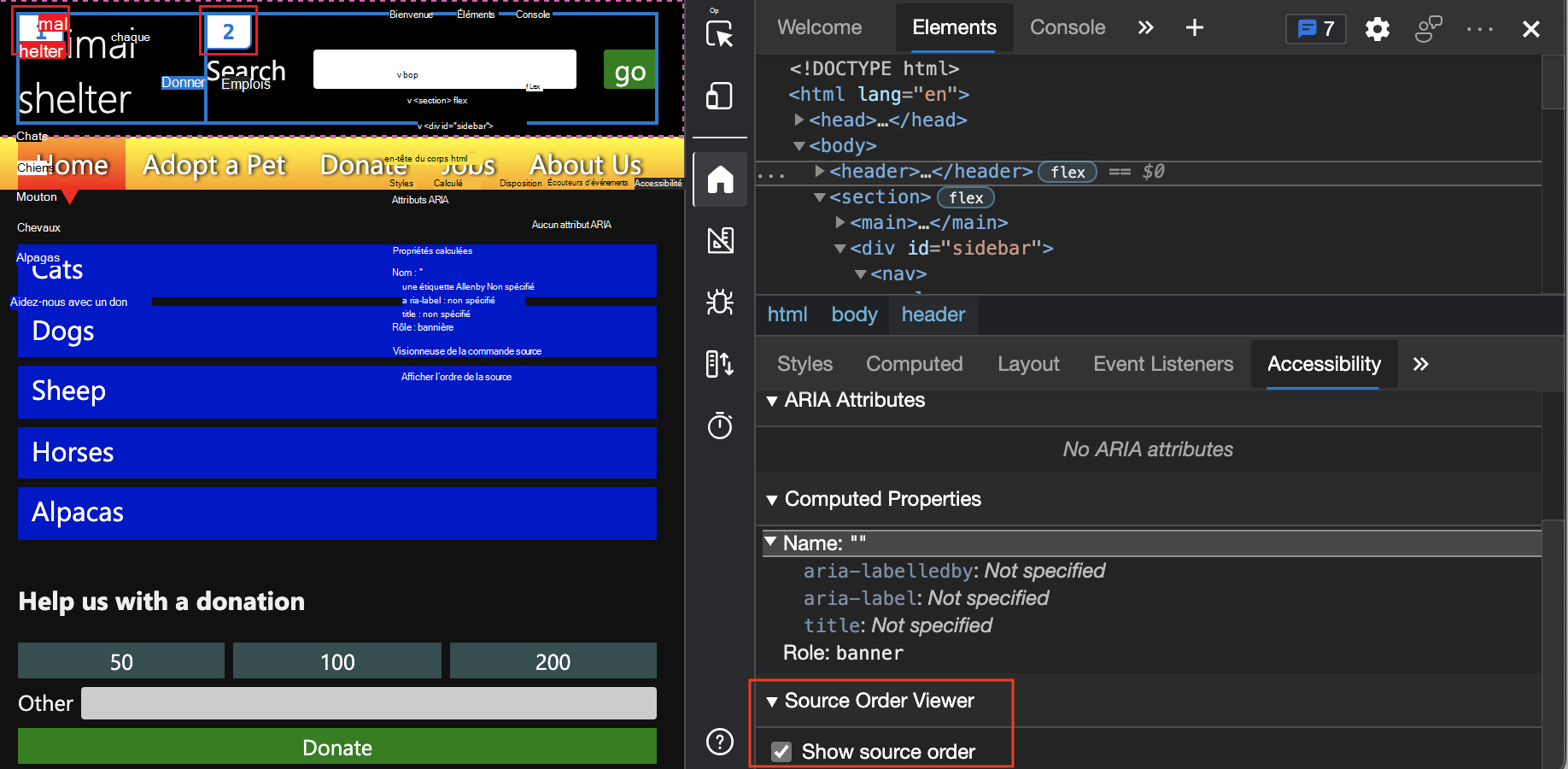The width and height of the screenshot is (1568, 769).
Task: Open the Sheep sidebar link
Action: pyautogui.click(x=337, y=391)
